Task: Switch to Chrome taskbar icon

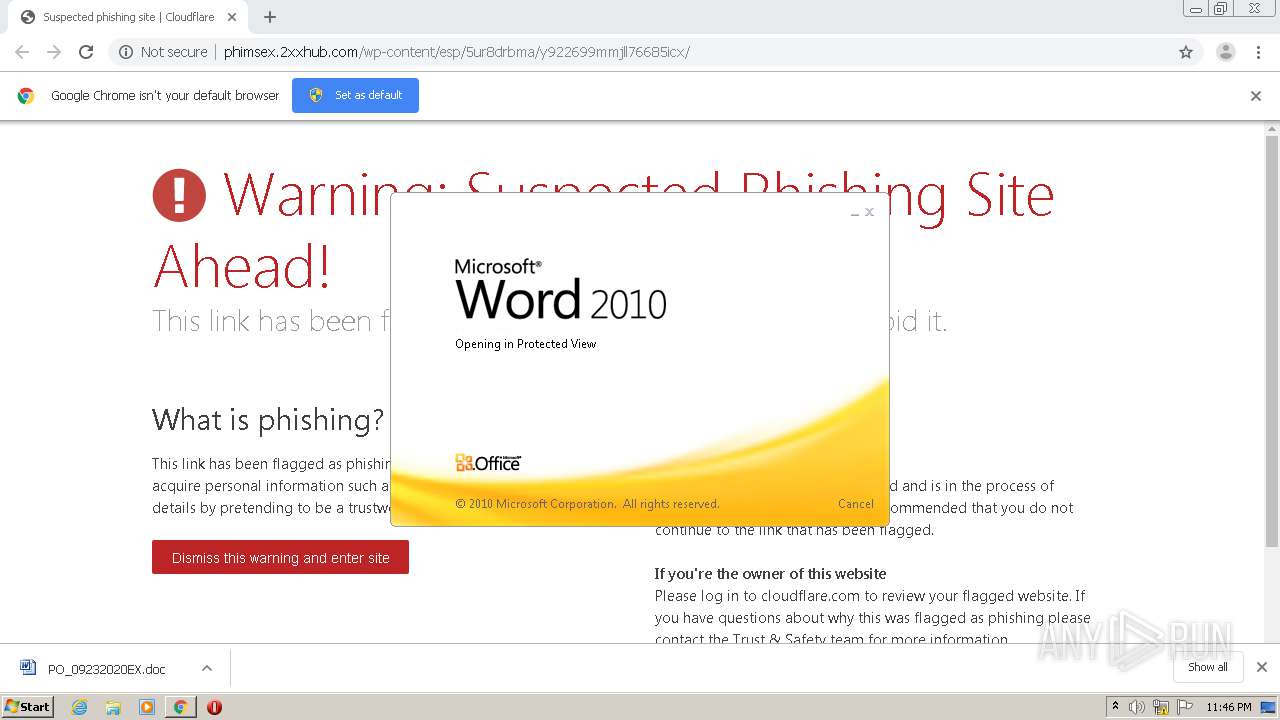Action: tap(180, 707)
